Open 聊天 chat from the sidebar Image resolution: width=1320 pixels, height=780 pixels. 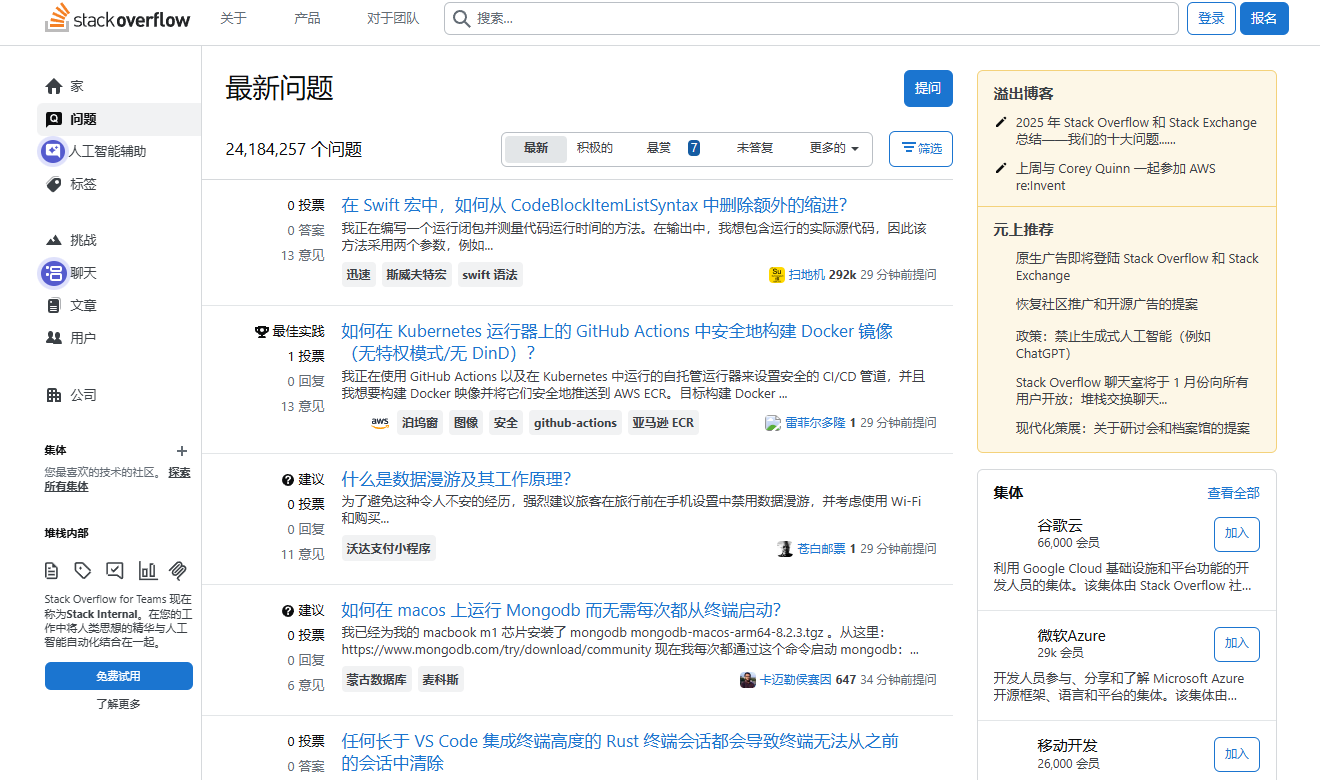(54, 273)
